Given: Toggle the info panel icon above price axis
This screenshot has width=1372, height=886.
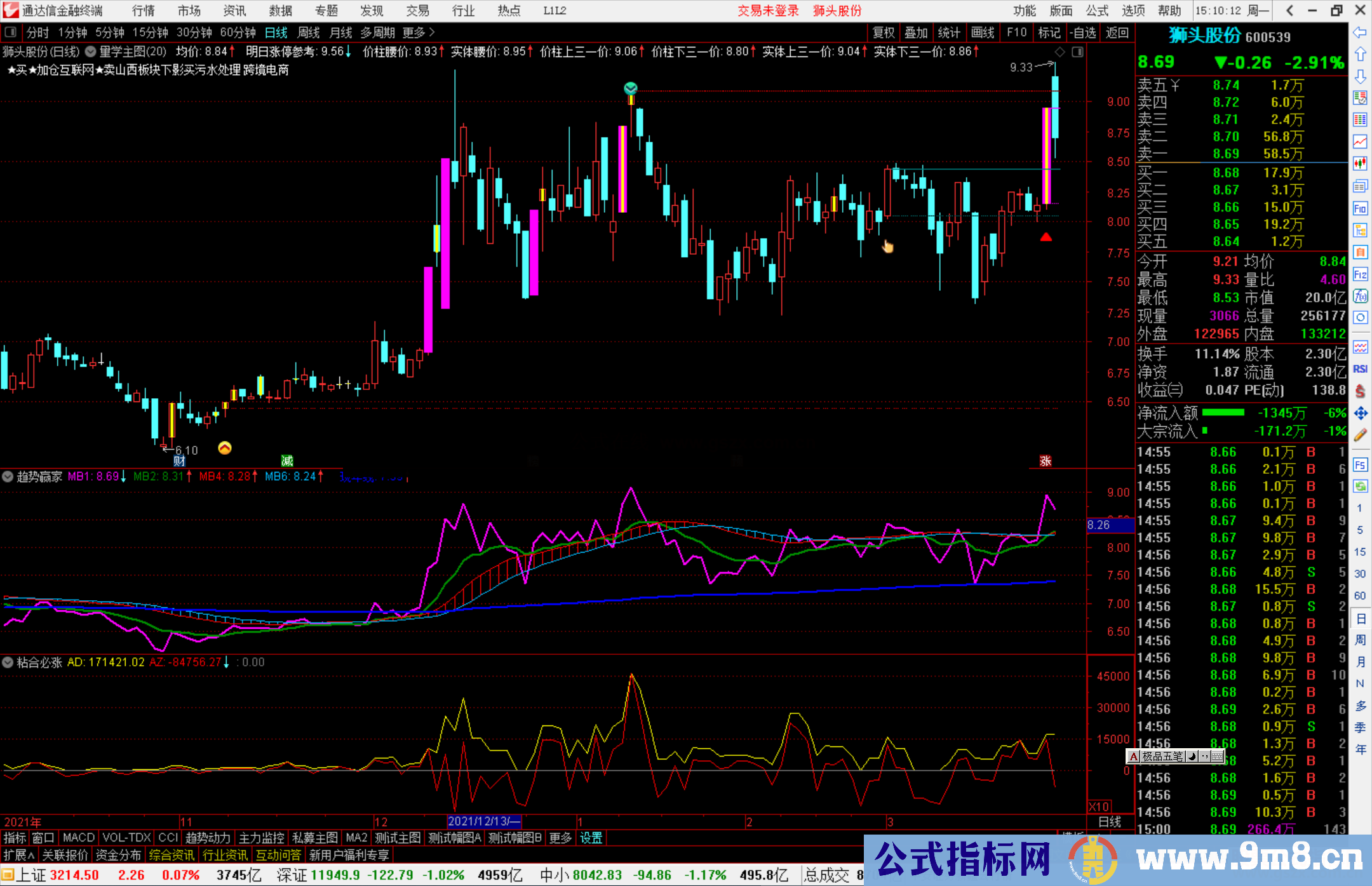Looking at the screenshot, I should (x=1077, y=52).
